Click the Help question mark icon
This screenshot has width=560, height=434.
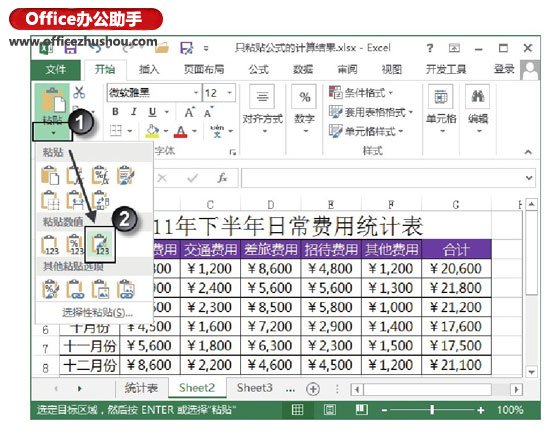click(430, 48)
